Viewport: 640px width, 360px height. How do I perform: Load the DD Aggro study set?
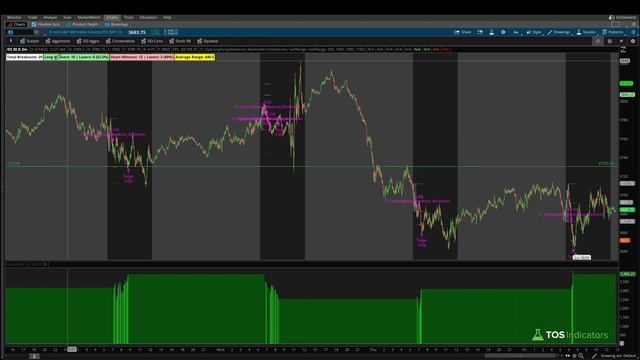tap(88, 41)
